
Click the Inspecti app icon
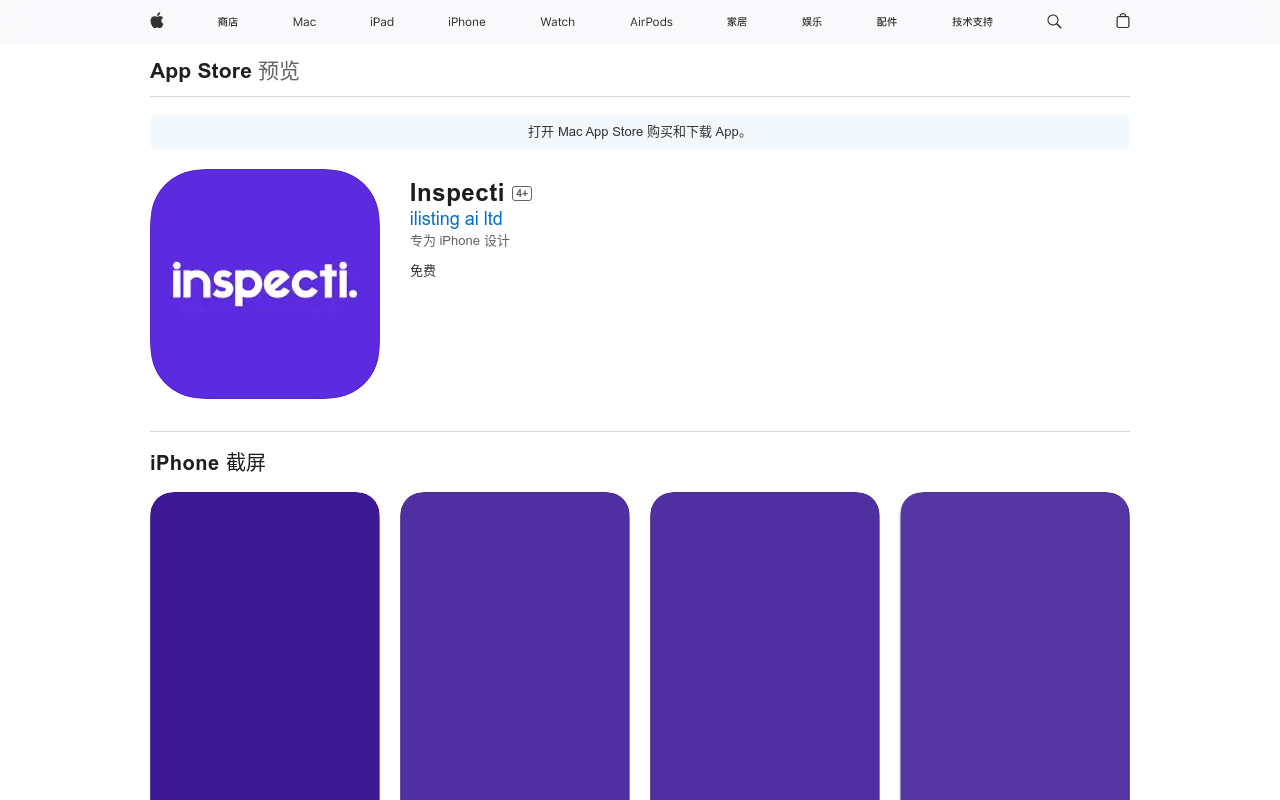pyautogui.click(x=265, y=284)
